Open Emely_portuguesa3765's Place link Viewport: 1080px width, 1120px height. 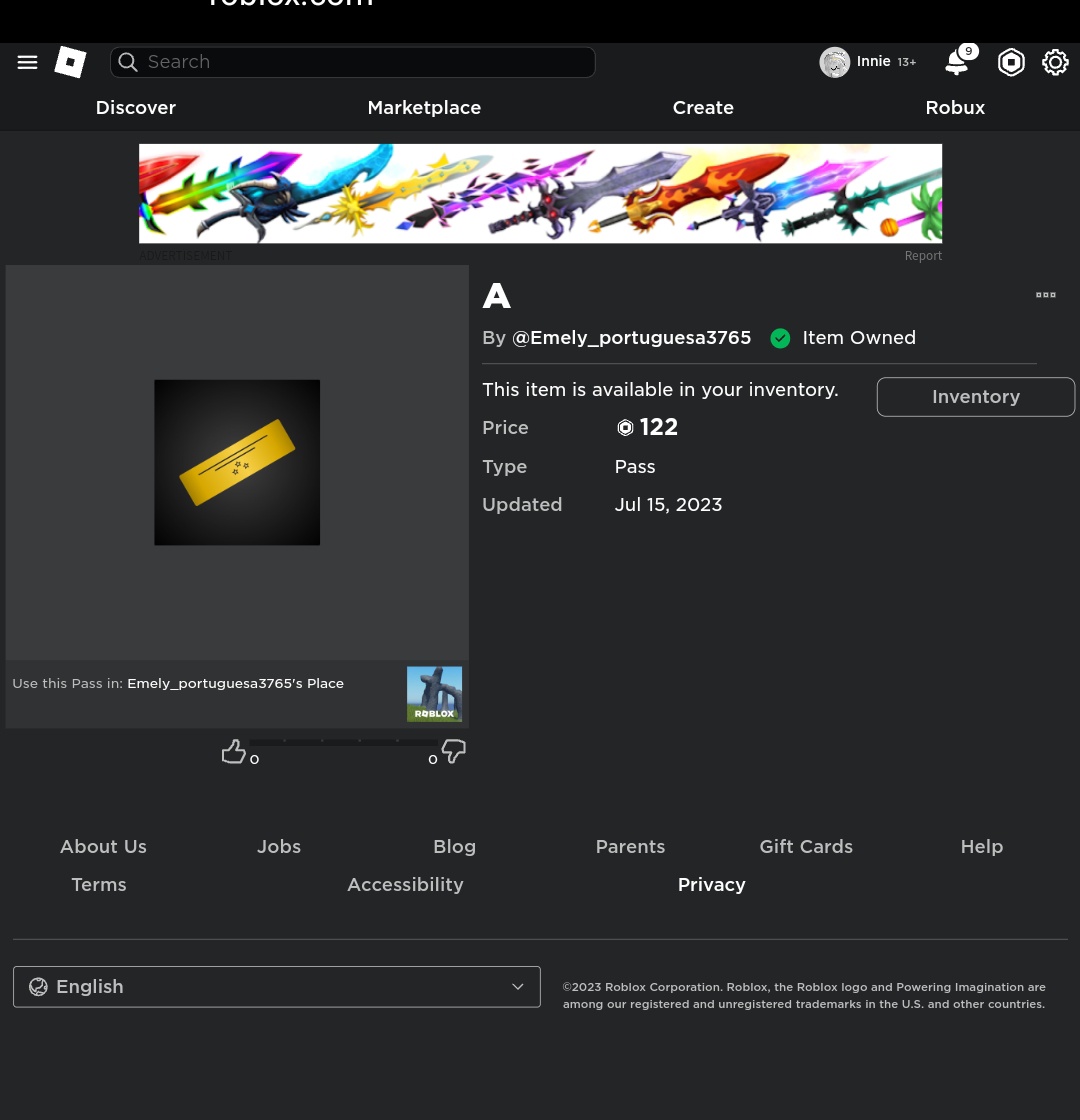pyautogui.click(x=235, y=684)
